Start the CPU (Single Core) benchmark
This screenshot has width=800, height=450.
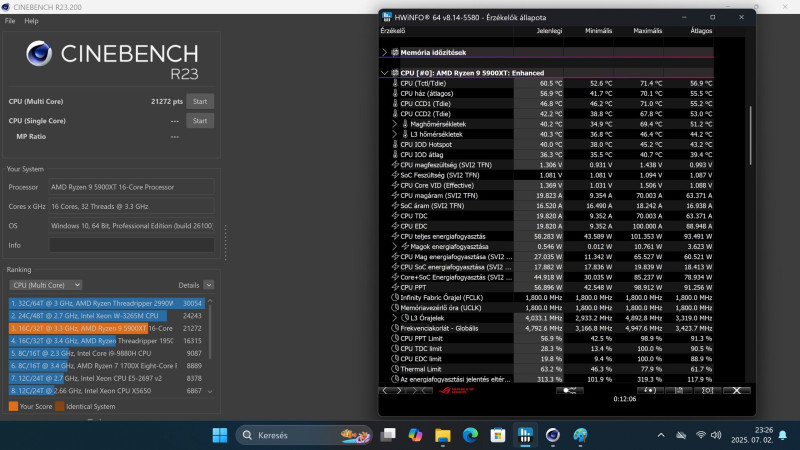click(x=200, y=121)
